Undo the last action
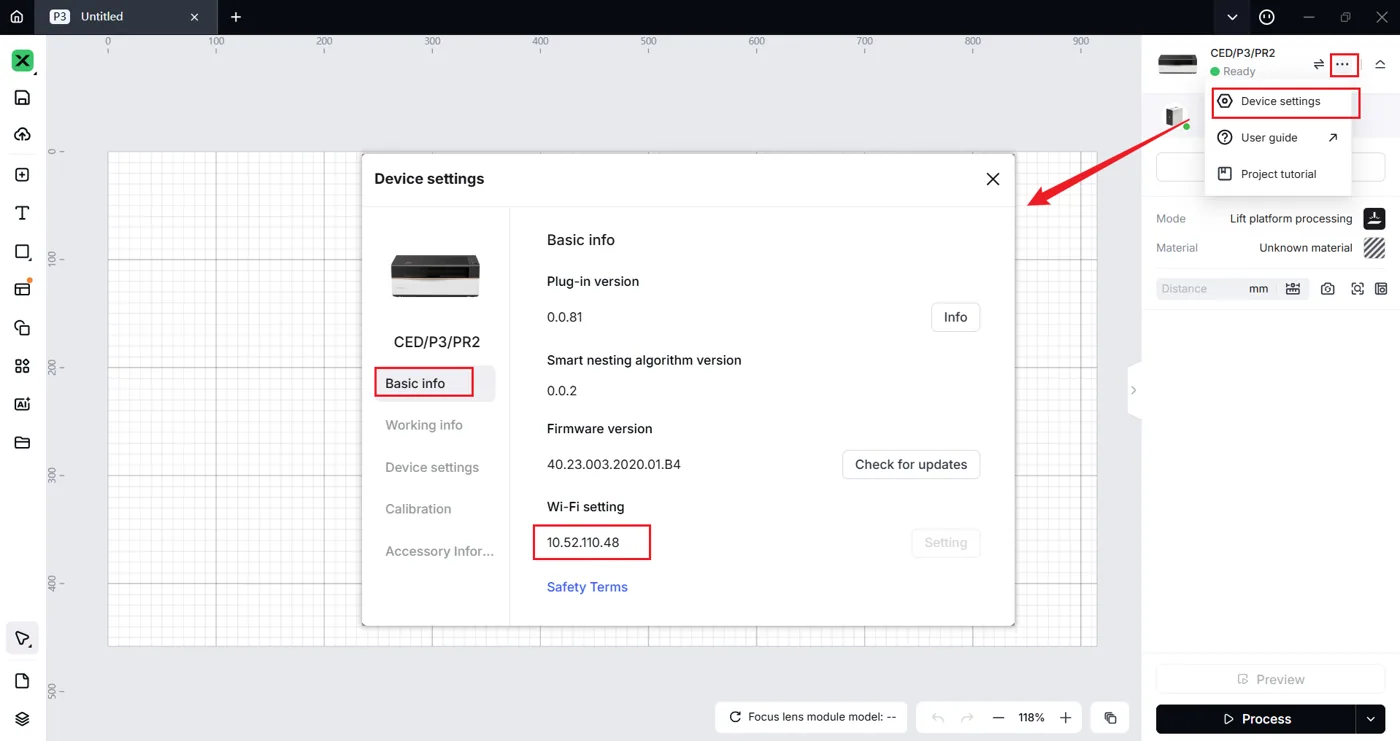This screenshot has height=741, width=1400. tap(938, 718)
